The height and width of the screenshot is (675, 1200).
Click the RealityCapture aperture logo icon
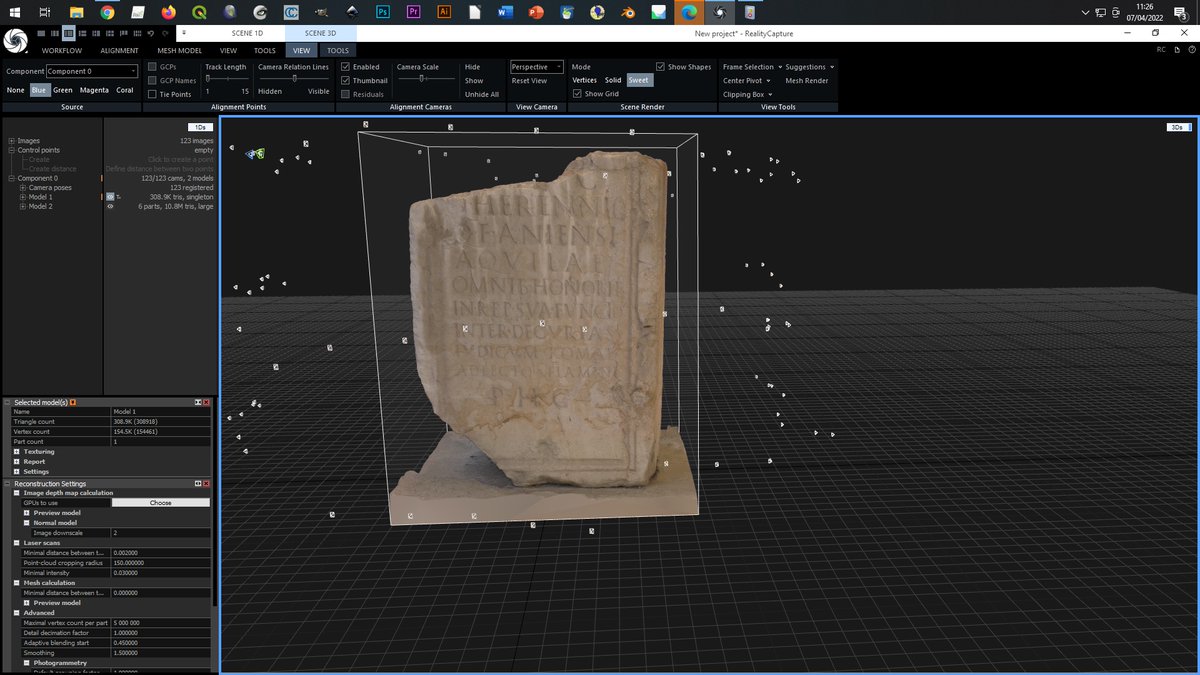pos(17,41)
